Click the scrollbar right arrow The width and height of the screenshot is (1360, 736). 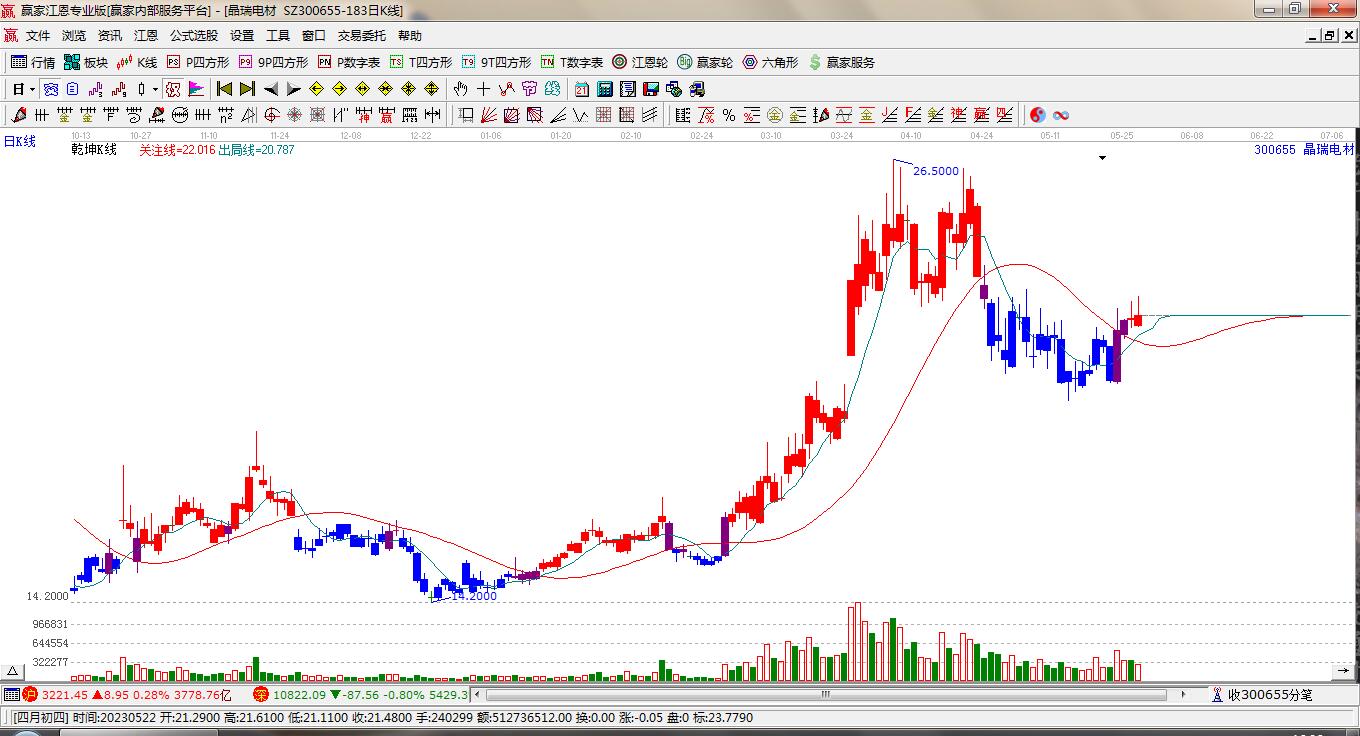click(x=1184, y=694)
